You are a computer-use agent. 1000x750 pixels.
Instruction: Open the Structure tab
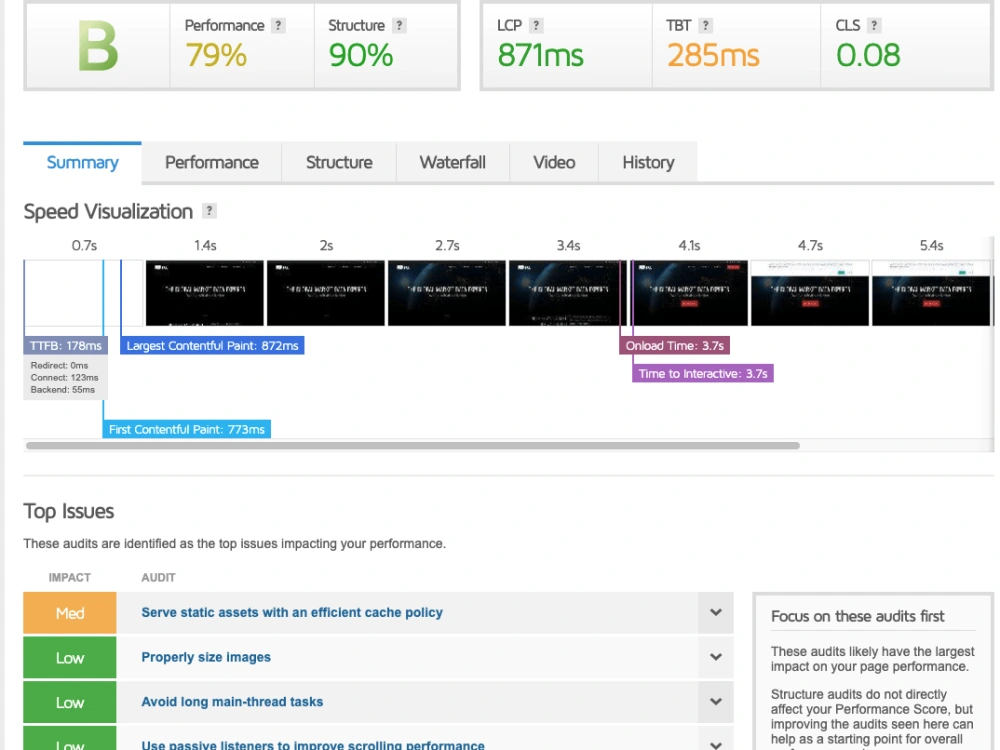click(x=339, y=163)
